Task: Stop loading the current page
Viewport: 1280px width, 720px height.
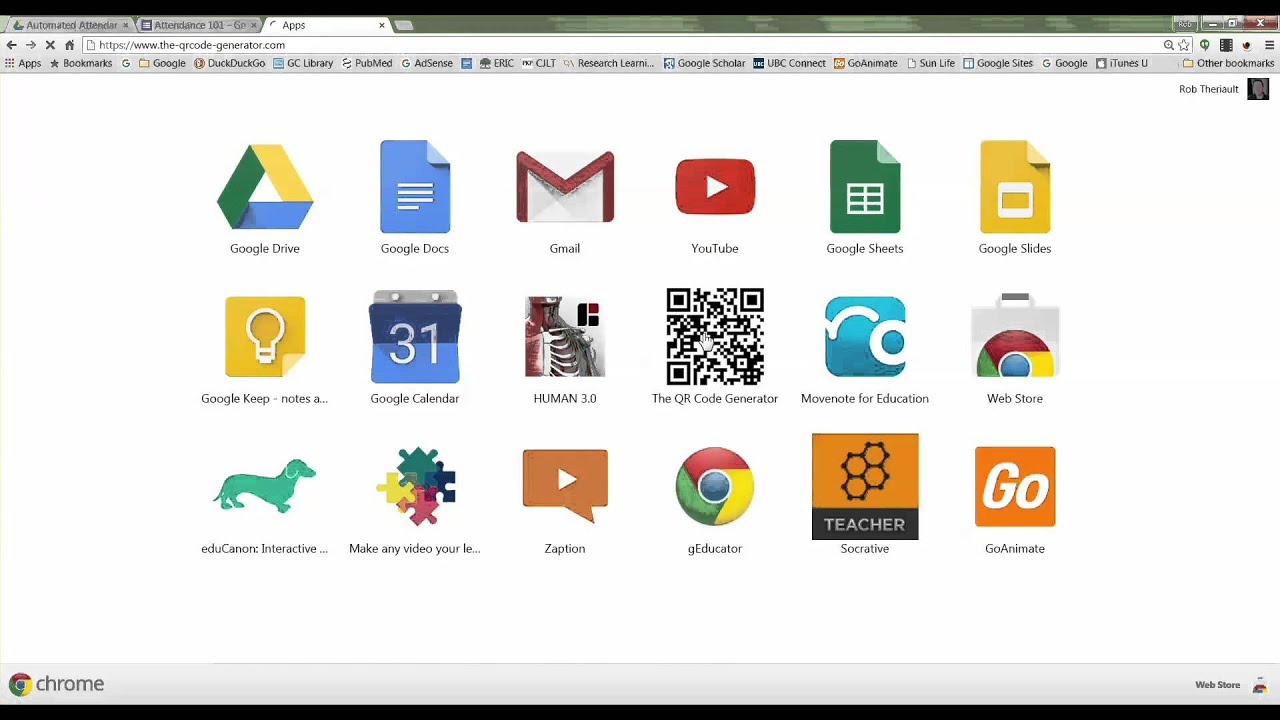Action: coord(50,45)
